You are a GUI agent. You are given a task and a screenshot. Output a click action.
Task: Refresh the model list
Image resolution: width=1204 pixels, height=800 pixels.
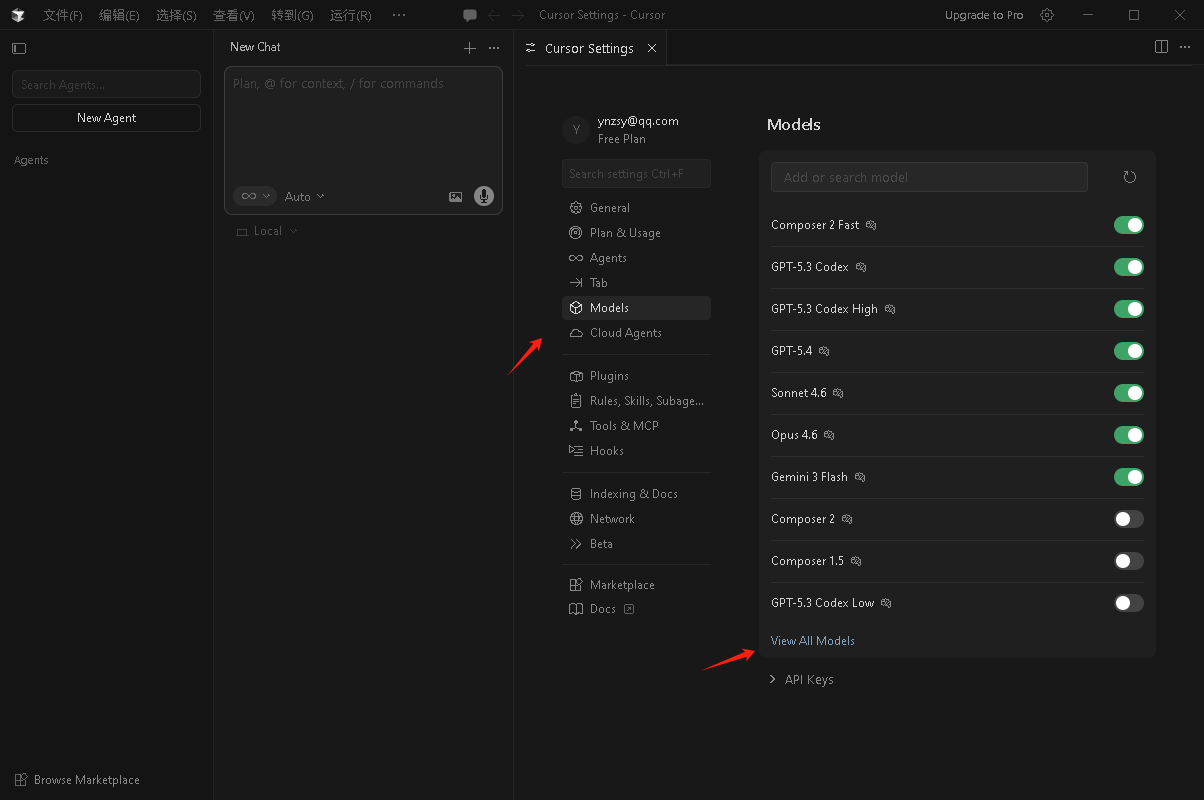[1130, 177]
